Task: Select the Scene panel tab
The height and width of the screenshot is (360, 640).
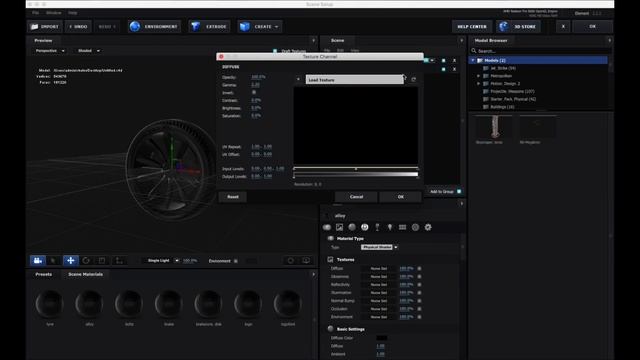Action: [x=337, y=40]
